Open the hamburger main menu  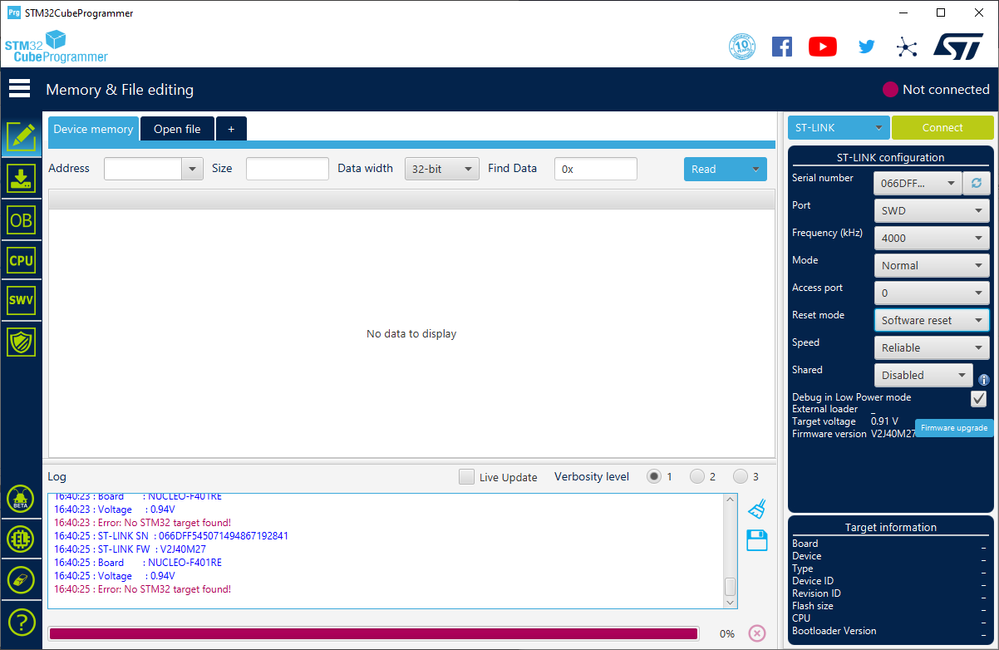tap(19, 89)
